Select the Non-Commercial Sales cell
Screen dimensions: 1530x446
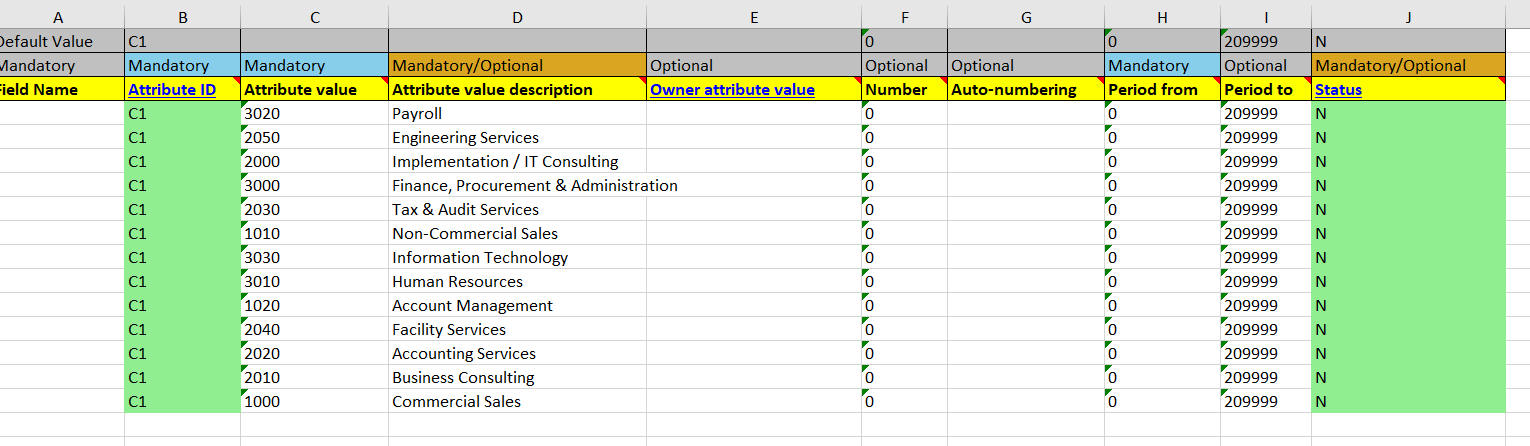click(517, 233)
